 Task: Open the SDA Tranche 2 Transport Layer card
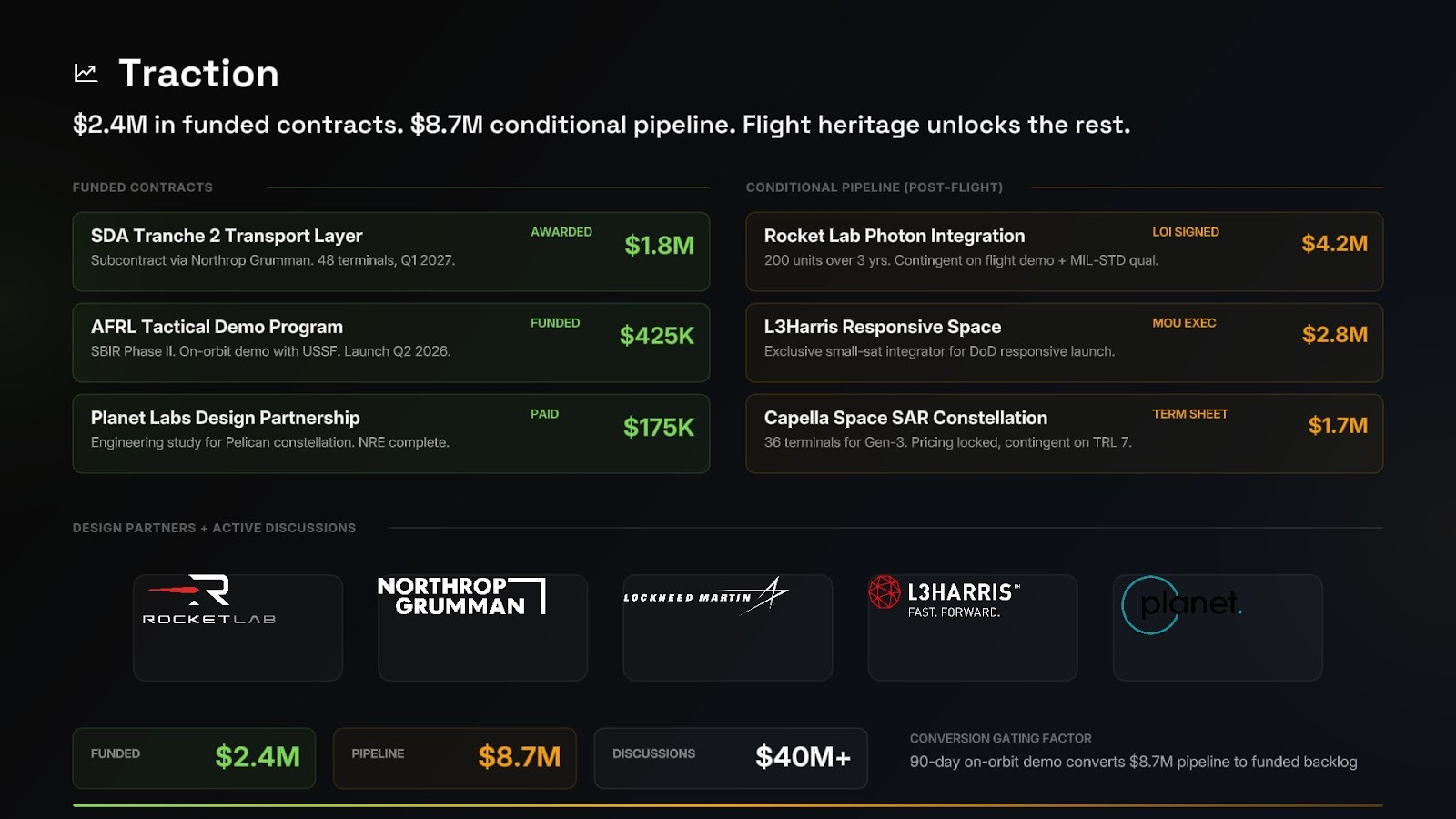coord(391,251)
